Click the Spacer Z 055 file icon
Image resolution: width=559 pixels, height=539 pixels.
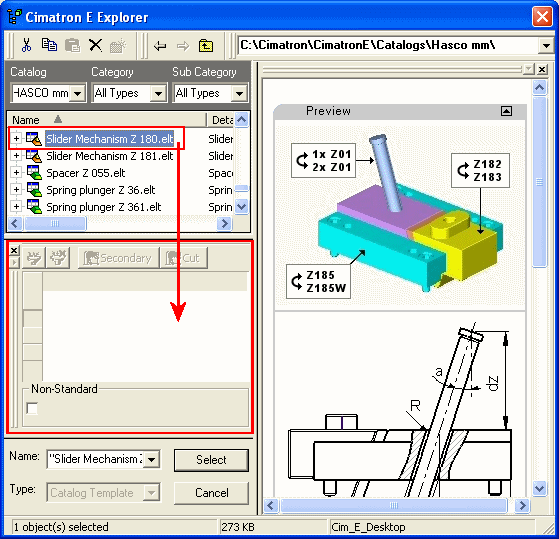pyautogui.click(x=34, y=173)
